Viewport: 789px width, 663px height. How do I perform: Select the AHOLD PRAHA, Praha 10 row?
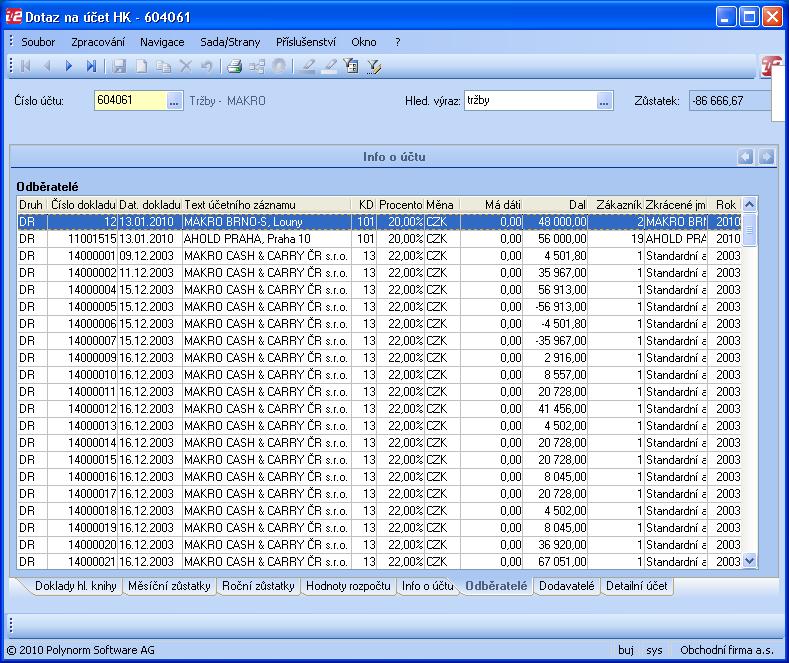[x=379, y=239]
